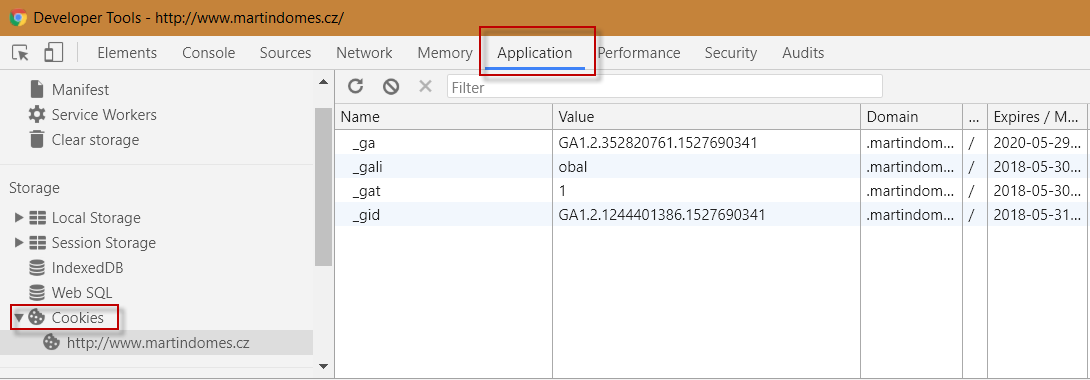The height and width of the screenshot is (380, 1090).
Task: Click the 'obal' cookie value
Action: point(572,167)
